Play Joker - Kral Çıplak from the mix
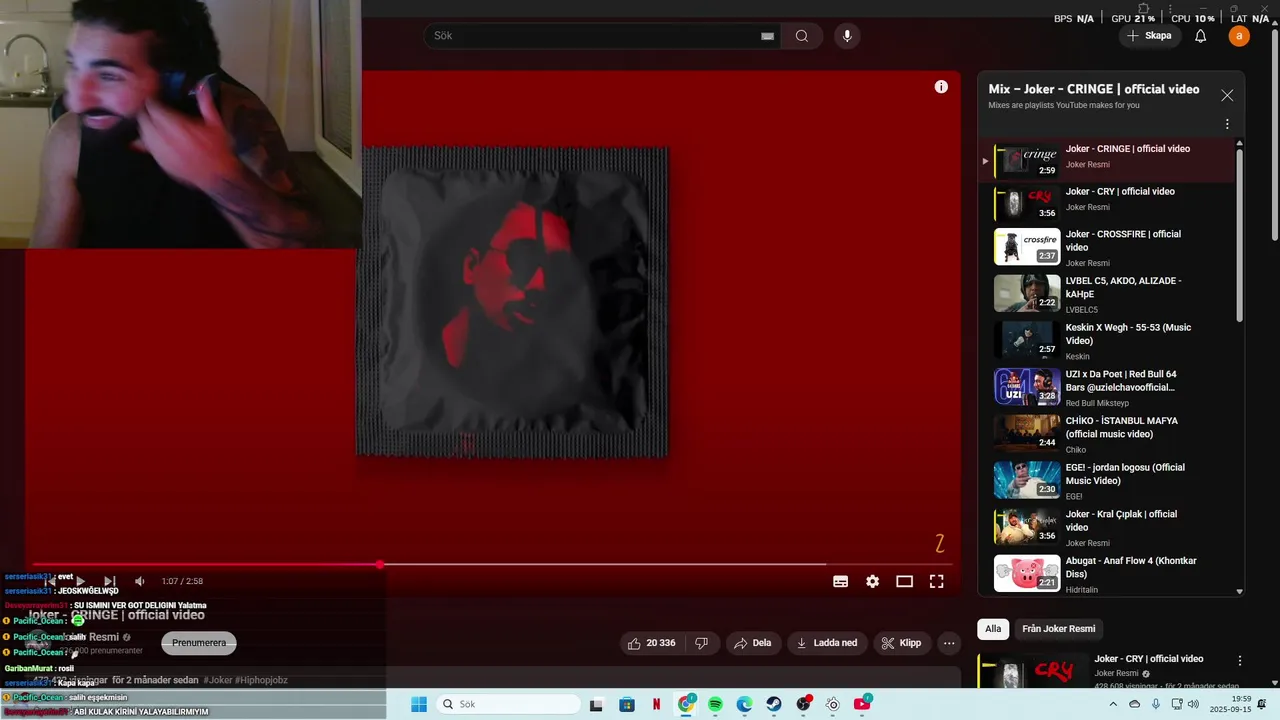1280x720 pixels. (x=1107, y=527)
